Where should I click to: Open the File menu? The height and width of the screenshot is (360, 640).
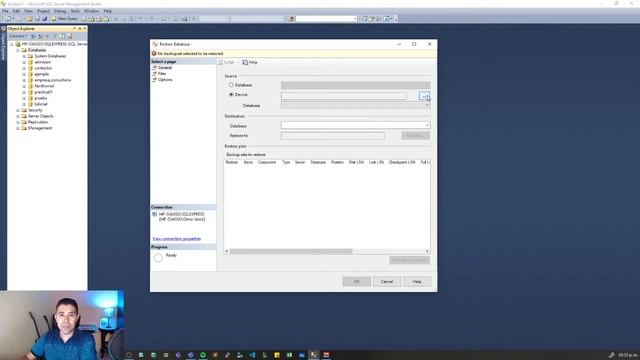point(5,11)
